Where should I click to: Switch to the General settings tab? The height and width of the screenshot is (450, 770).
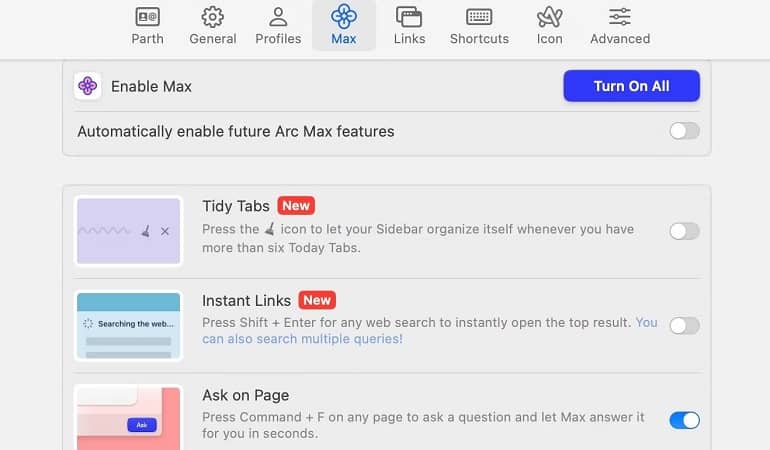point(213,27)
